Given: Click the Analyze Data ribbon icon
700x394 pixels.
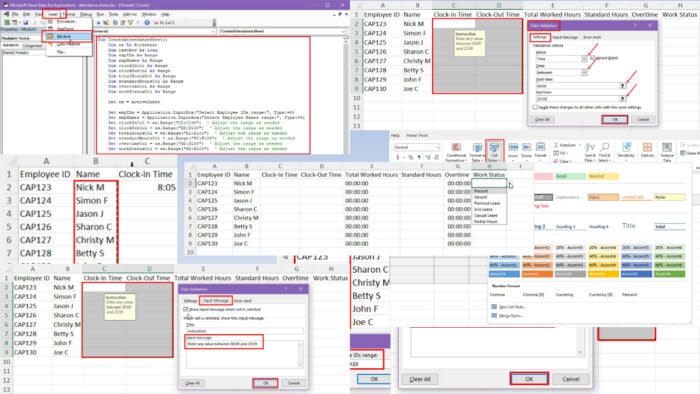Looking at the screenshot, I should 667,147.
